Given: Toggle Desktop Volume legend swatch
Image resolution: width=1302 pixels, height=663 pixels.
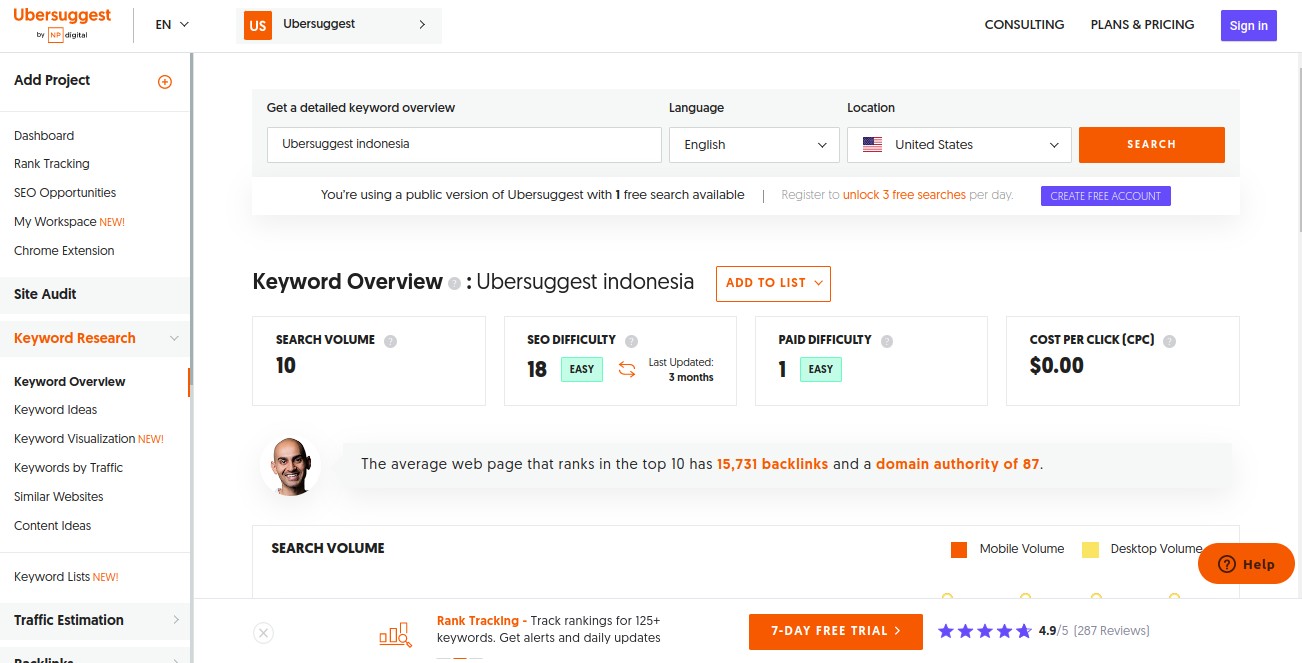Looking at the screenshot, I should pos(1090,549).
